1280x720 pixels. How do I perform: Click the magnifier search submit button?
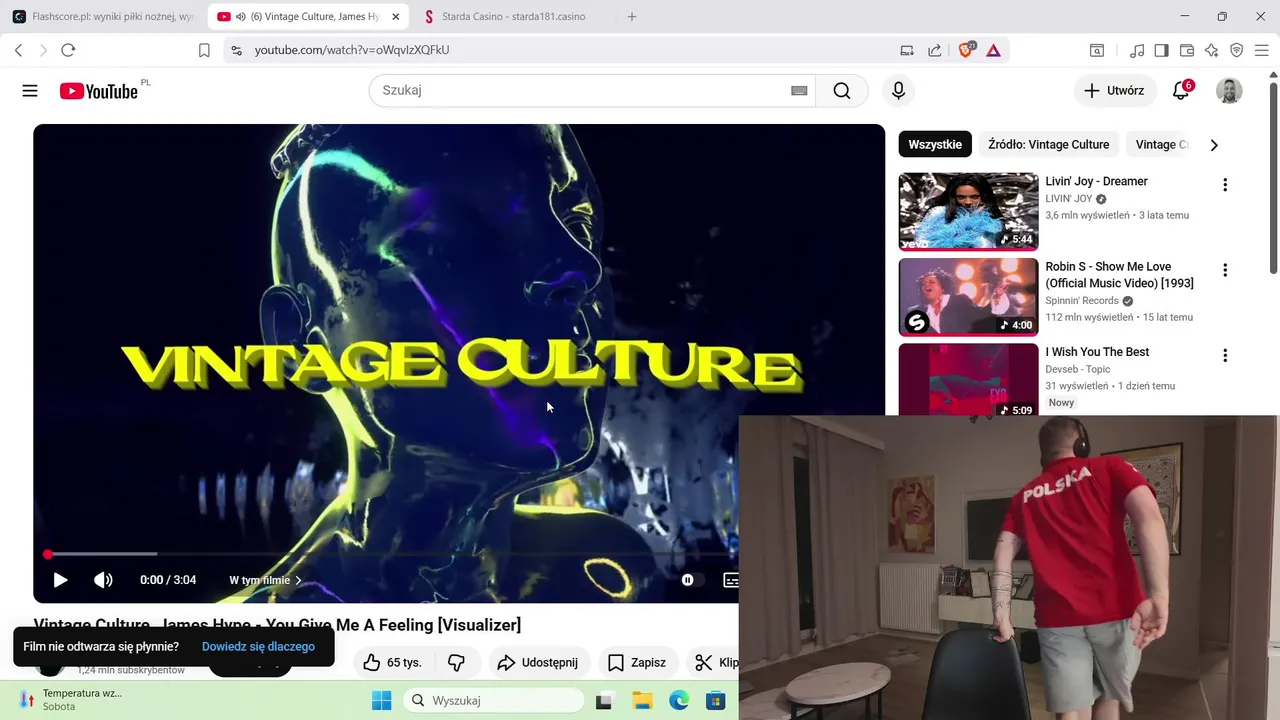pyautogui.click(x=842, y=91)
